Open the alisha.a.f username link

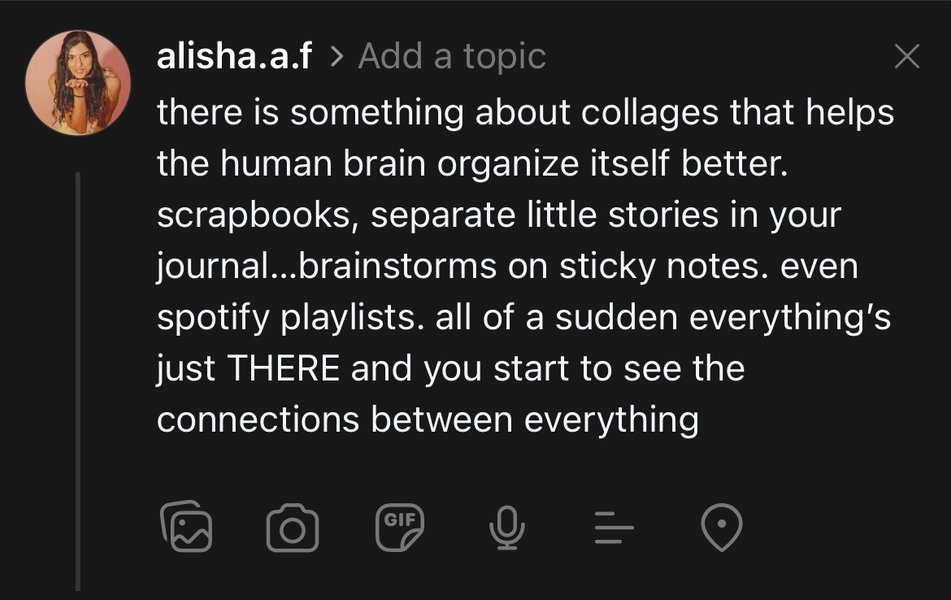coord(234,57)
